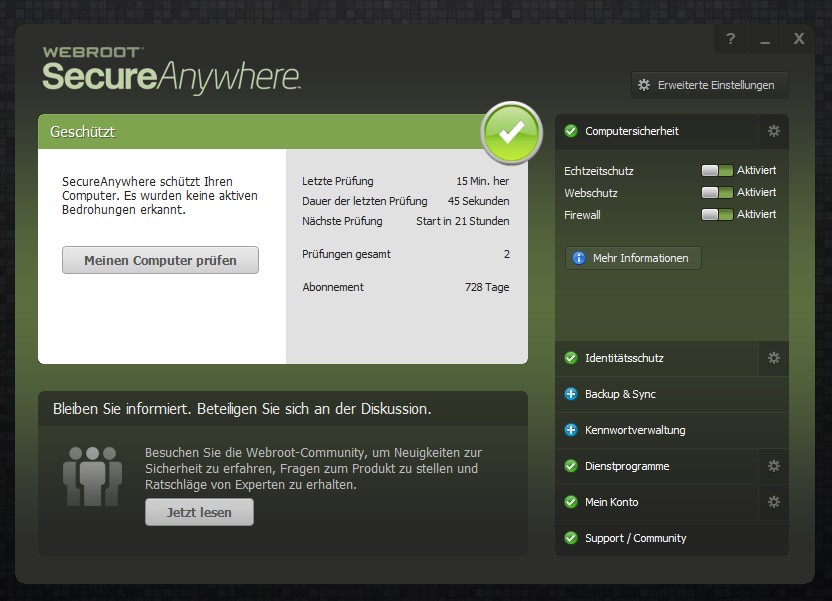Open the Mein Konto gear settings

pos(773,502)
